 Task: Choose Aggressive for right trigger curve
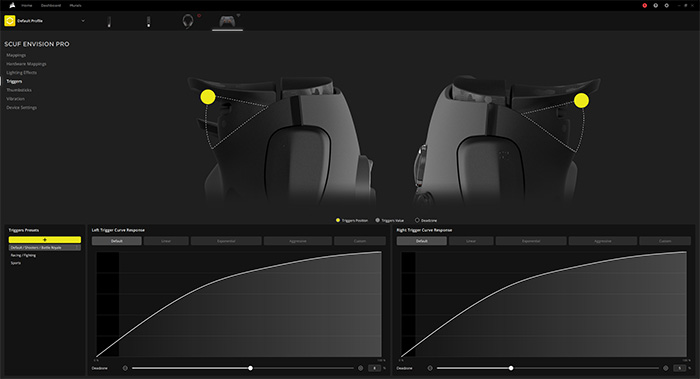(x=603, y=241)
